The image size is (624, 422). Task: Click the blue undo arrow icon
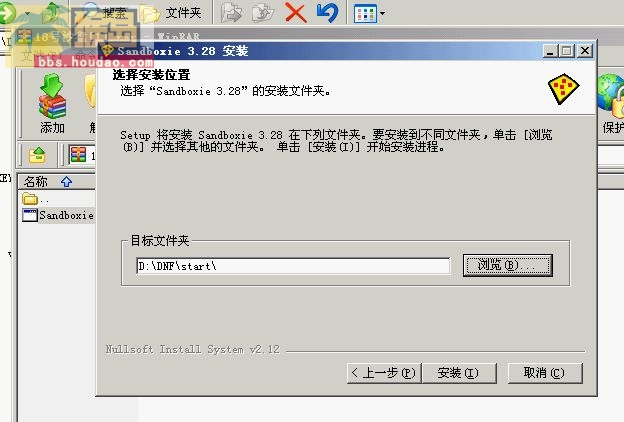tap(328, 12)
